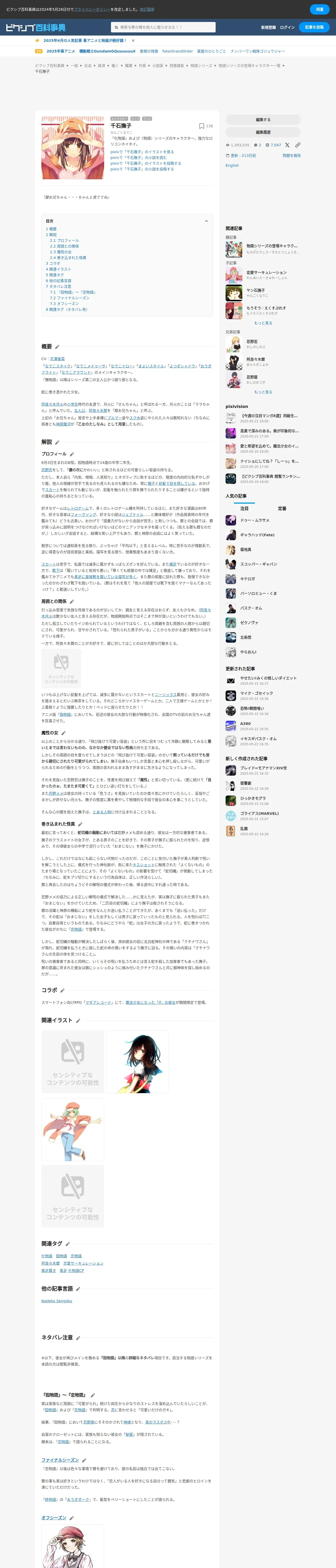Edit the コラボ section via pencil icon

tap(62, 990)
